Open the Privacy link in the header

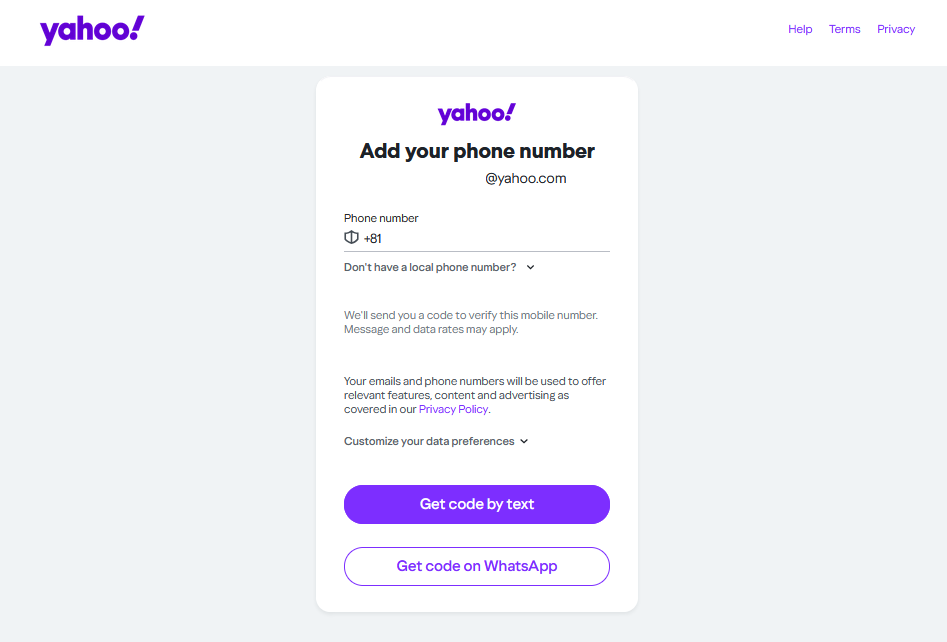coord(895,29)
